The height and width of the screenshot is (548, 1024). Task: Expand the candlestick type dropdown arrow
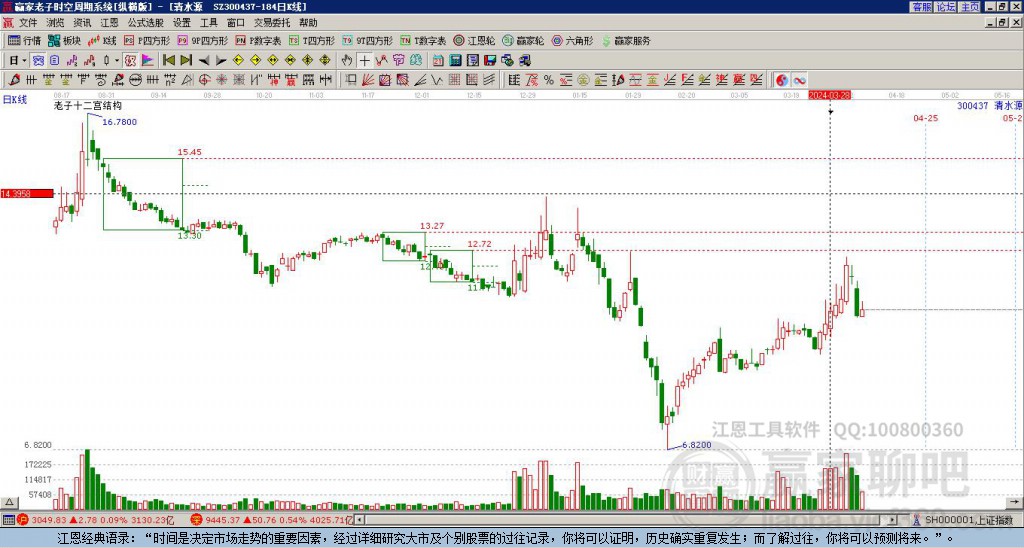click(x=117, y=61)
